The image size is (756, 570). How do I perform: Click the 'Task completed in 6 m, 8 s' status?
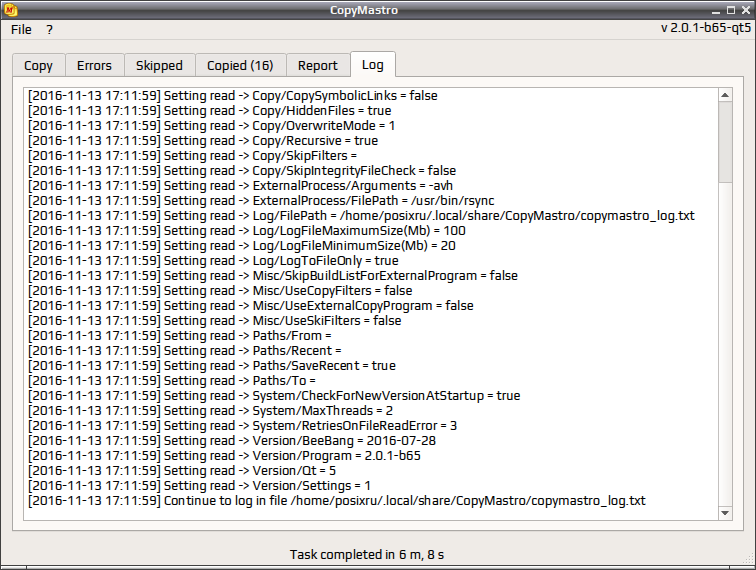coord(367,555)
